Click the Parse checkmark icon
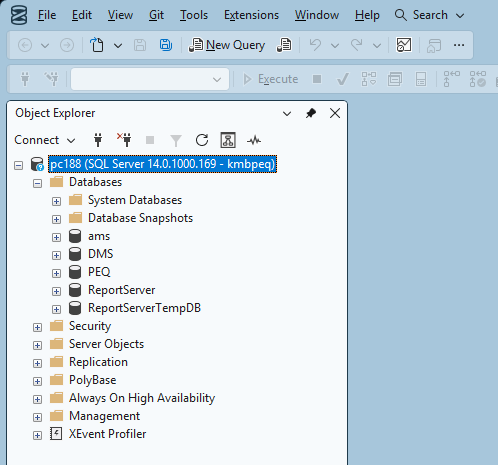Screen dimensions: 498x465 pyautogui.click(x=342, y=79)
